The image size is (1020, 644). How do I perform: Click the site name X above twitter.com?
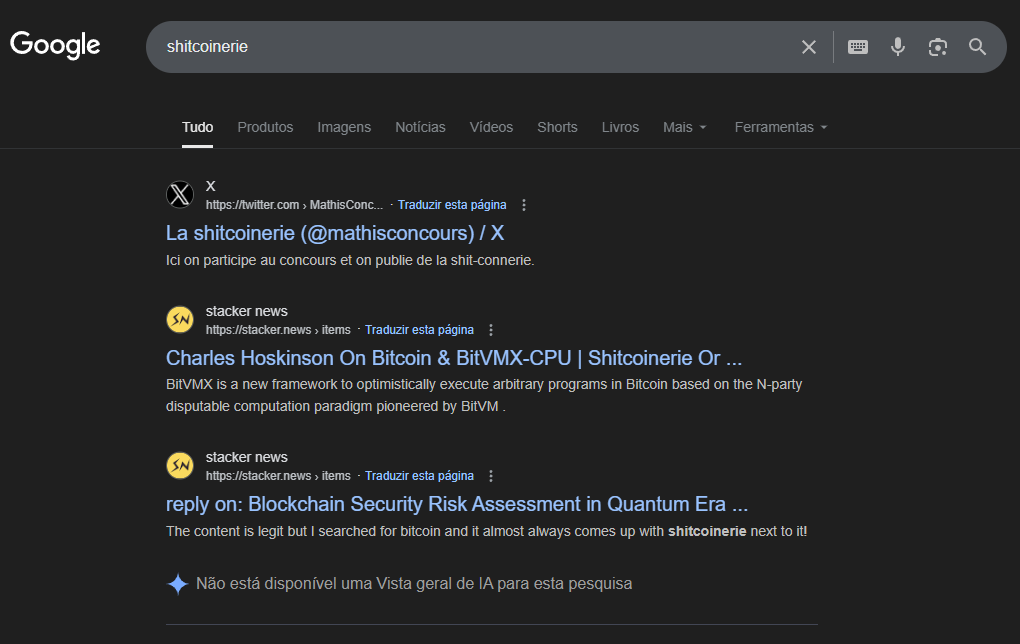point(211,186)
